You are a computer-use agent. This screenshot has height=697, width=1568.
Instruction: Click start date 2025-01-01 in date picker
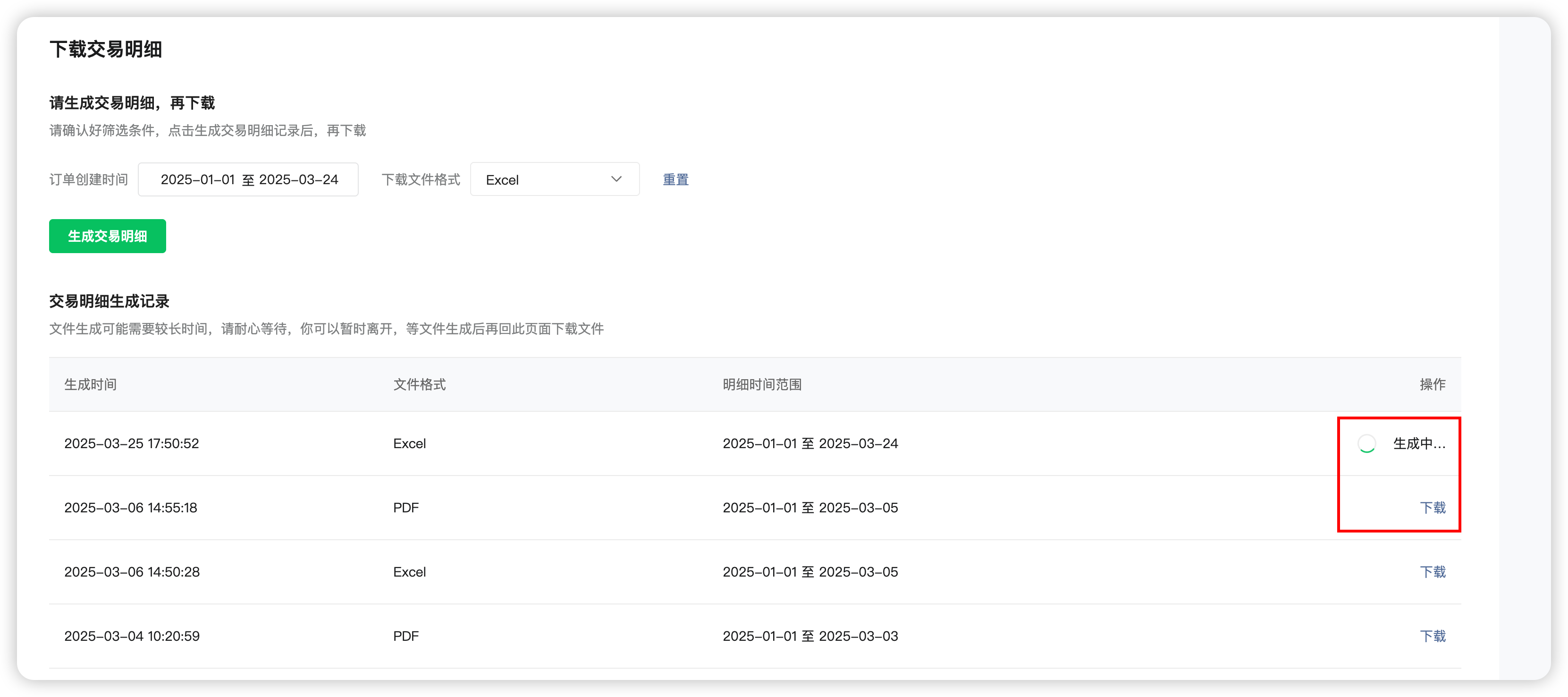pyautogui.click(x=197, y=179)
